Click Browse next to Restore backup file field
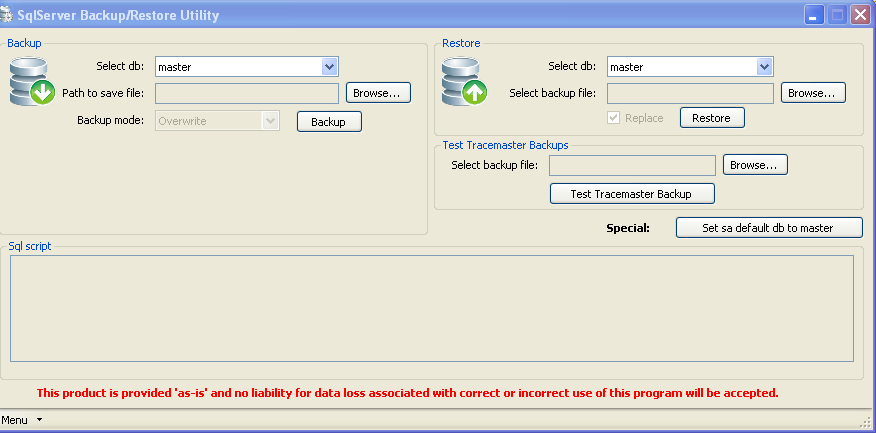 pos(813,93)
